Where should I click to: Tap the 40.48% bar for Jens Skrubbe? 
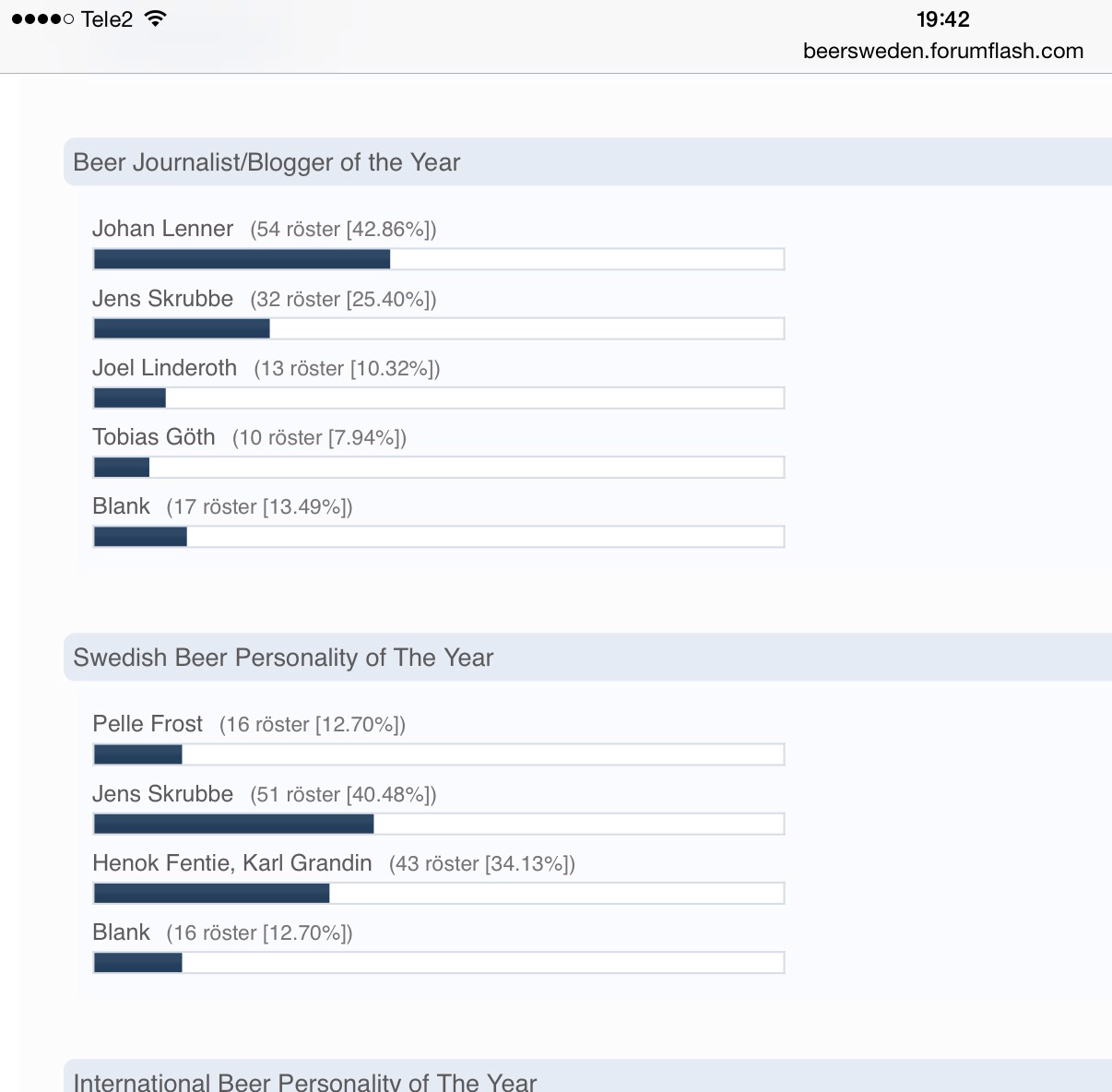click(439, 824)
